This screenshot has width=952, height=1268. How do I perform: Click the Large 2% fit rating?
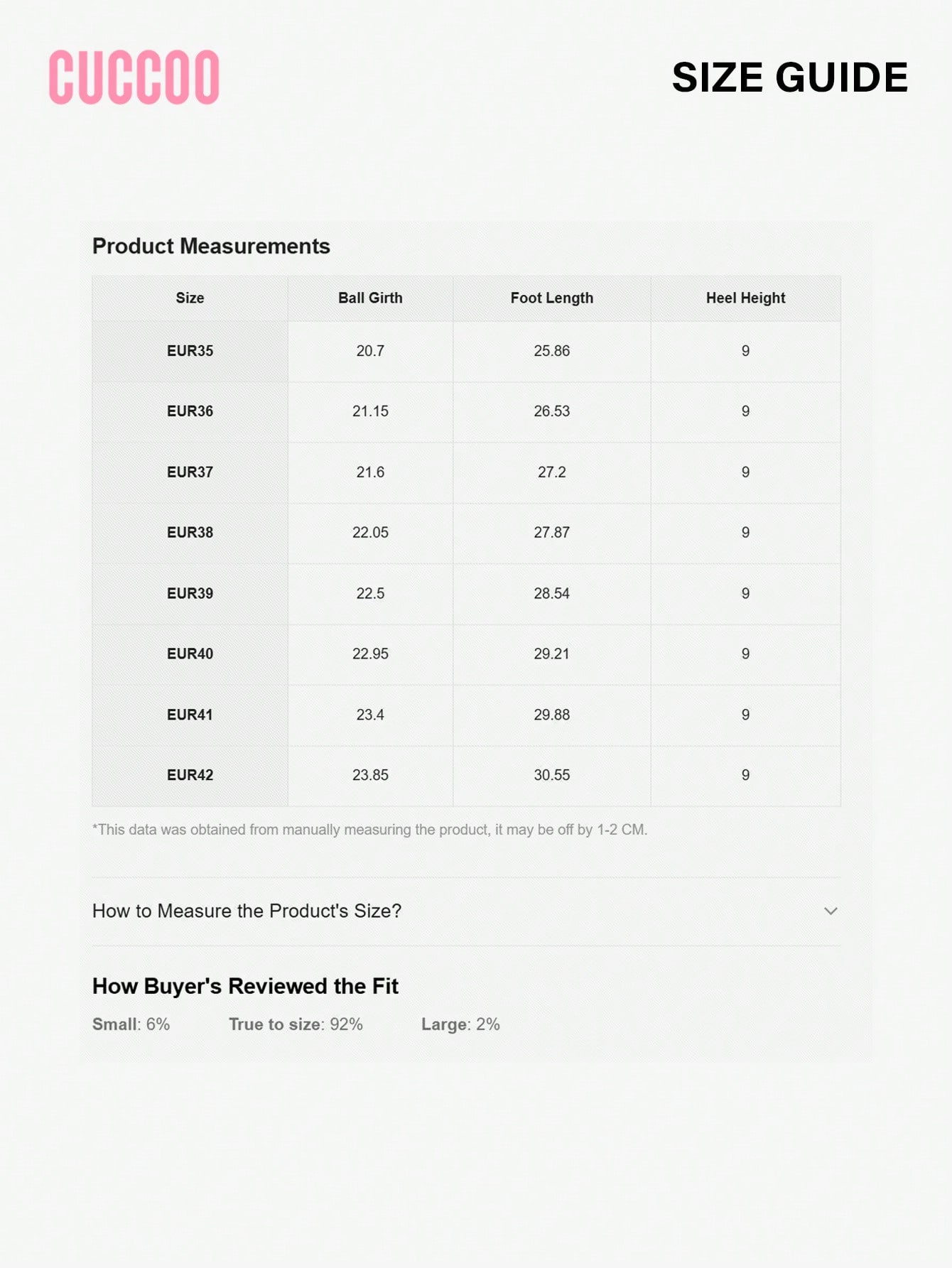point(460,1024)
